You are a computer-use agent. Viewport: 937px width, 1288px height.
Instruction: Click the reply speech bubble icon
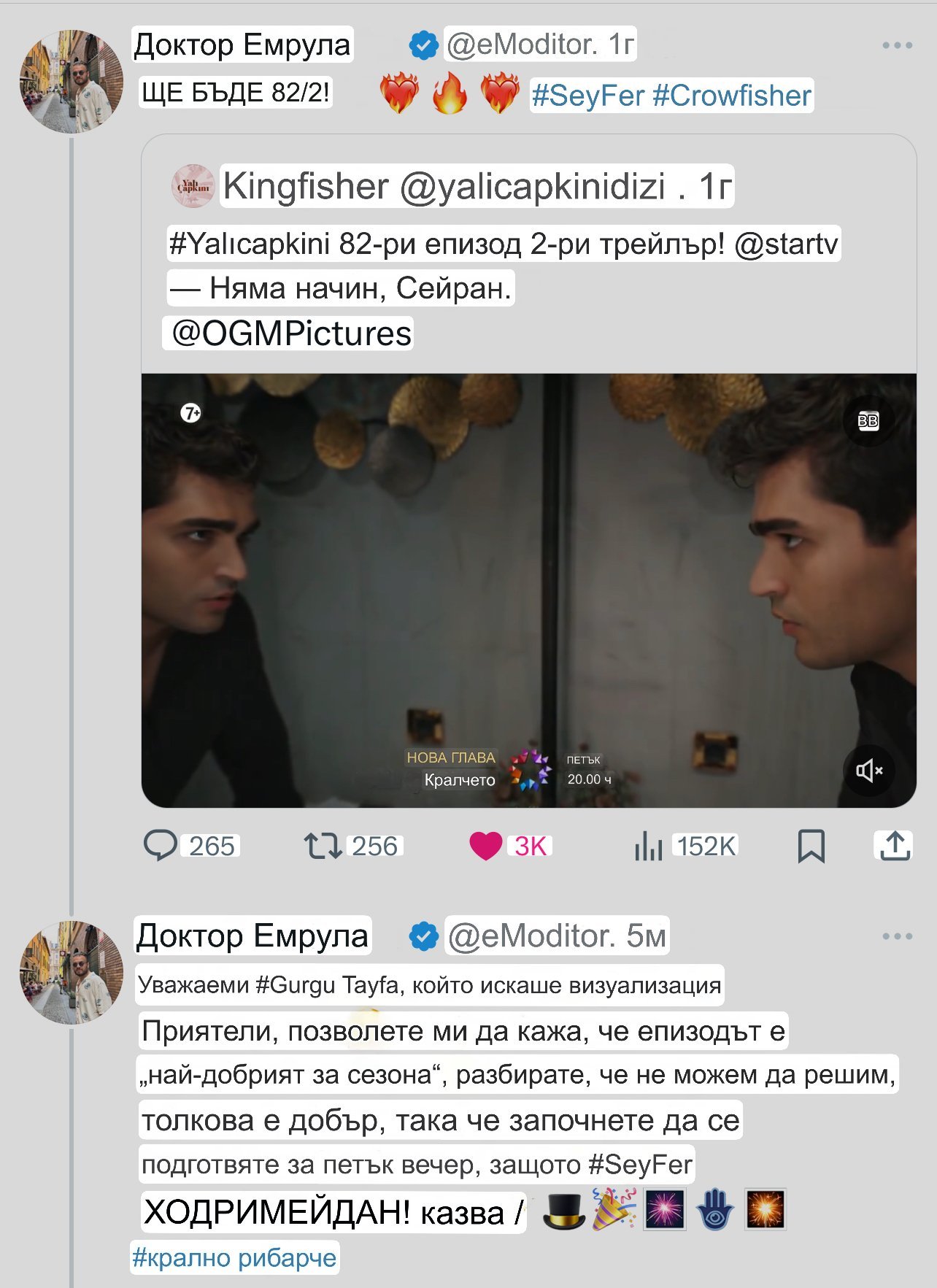[161, 846]
